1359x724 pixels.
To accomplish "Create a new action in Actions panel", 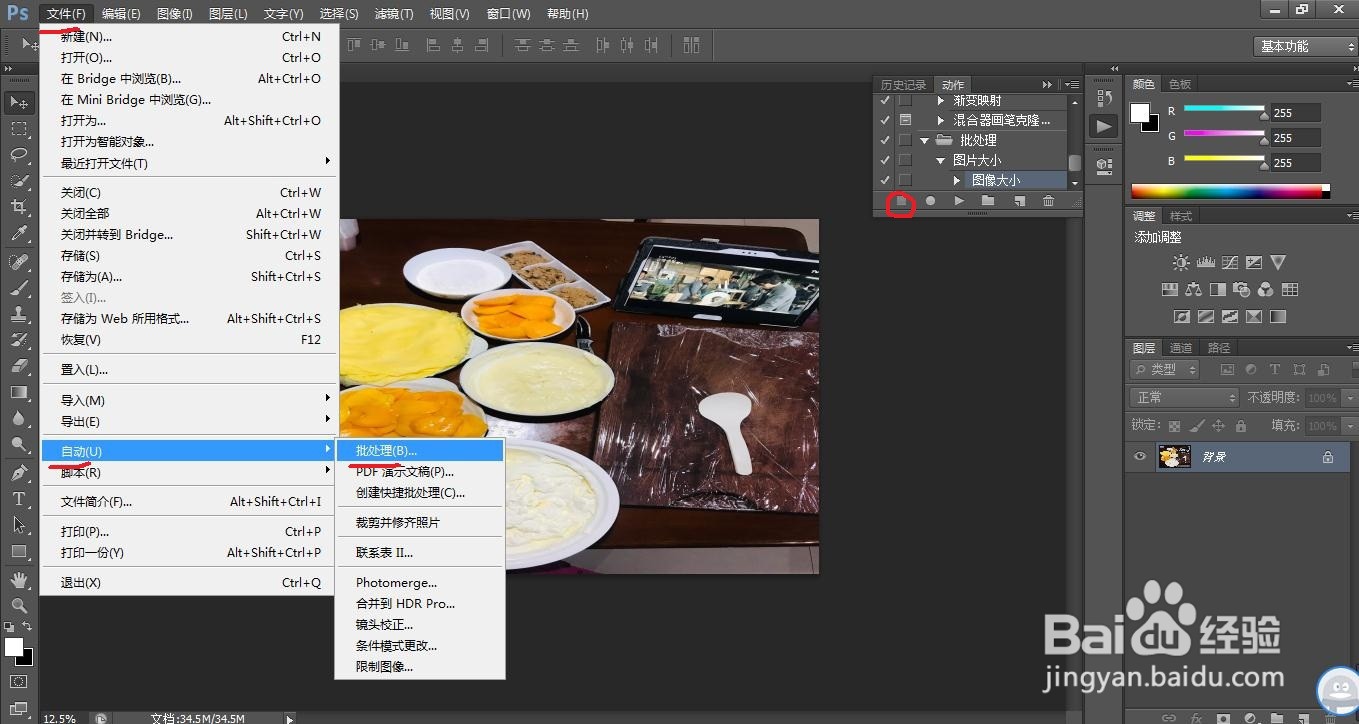I will pos(1019,201).
